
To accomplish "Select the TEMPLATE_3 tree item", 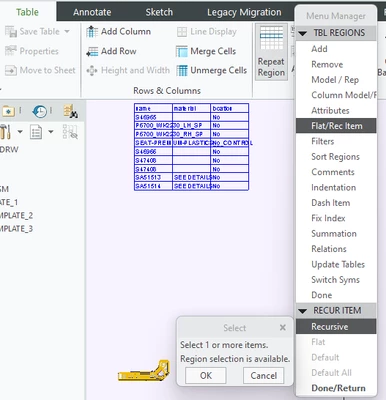I will pyautogui.click(x=16, y=229).
